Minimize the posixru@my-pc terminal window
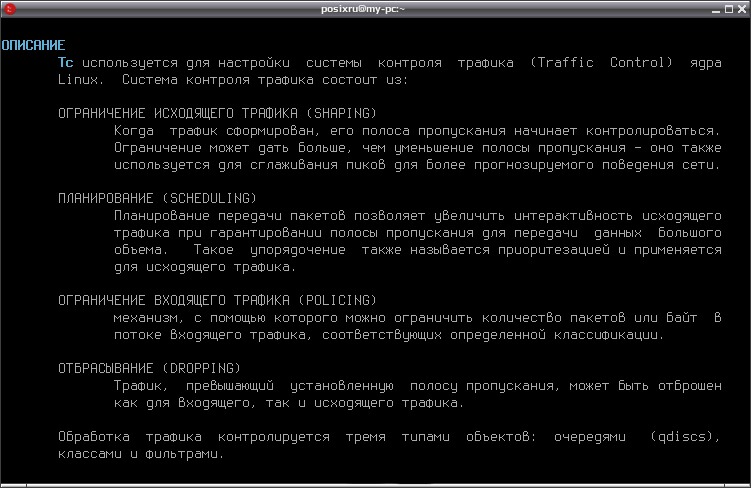751x488 pixels. (x=716, y=9)
